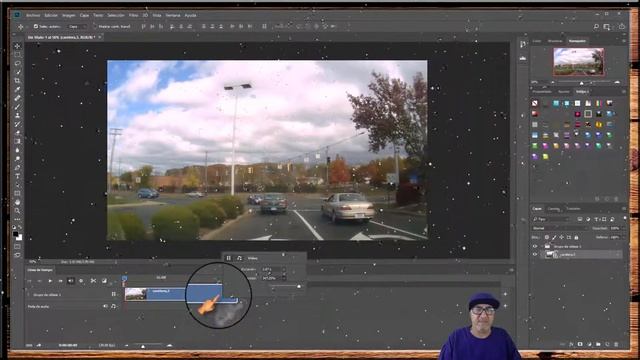Click the timeline playhead marker

point(124,279)
